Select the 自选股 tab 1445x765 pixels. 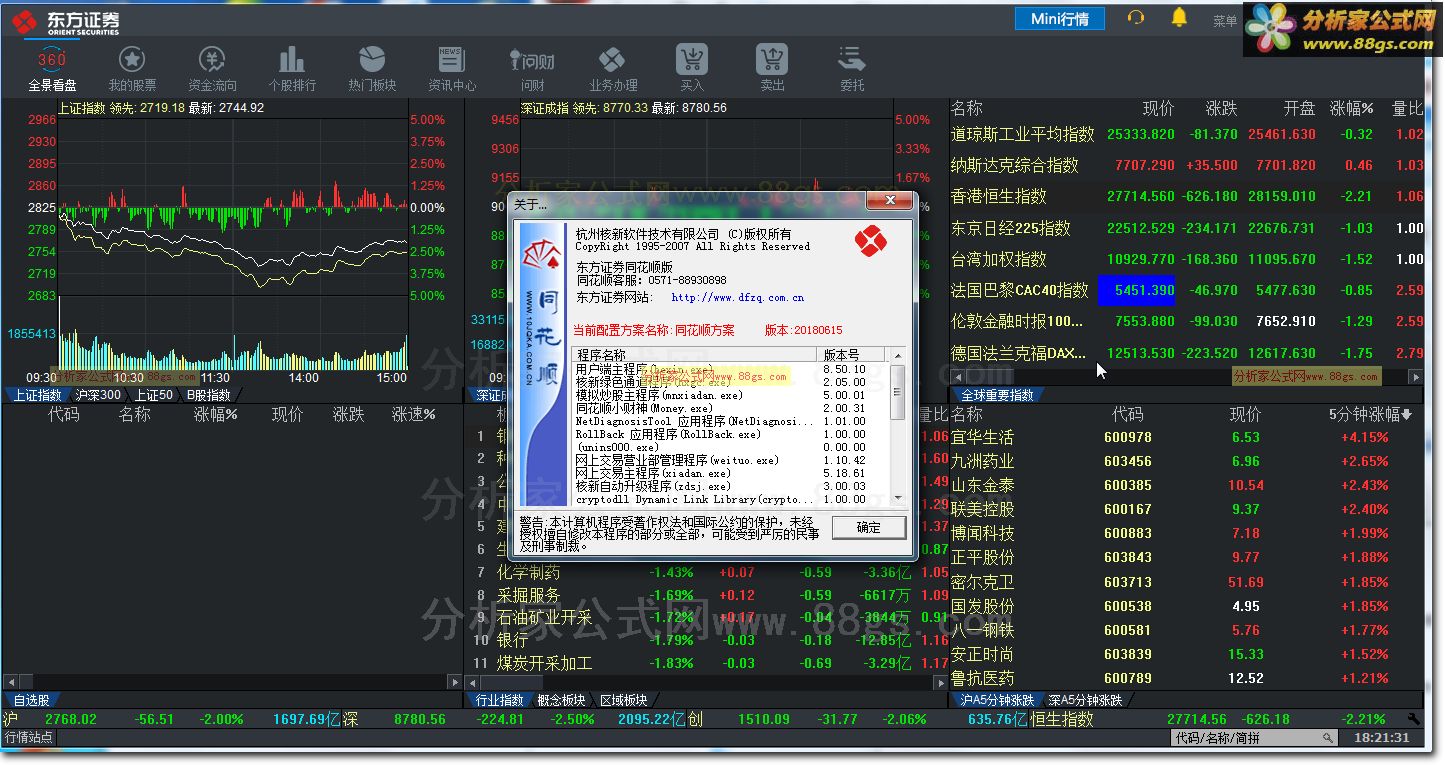[31, 700]
